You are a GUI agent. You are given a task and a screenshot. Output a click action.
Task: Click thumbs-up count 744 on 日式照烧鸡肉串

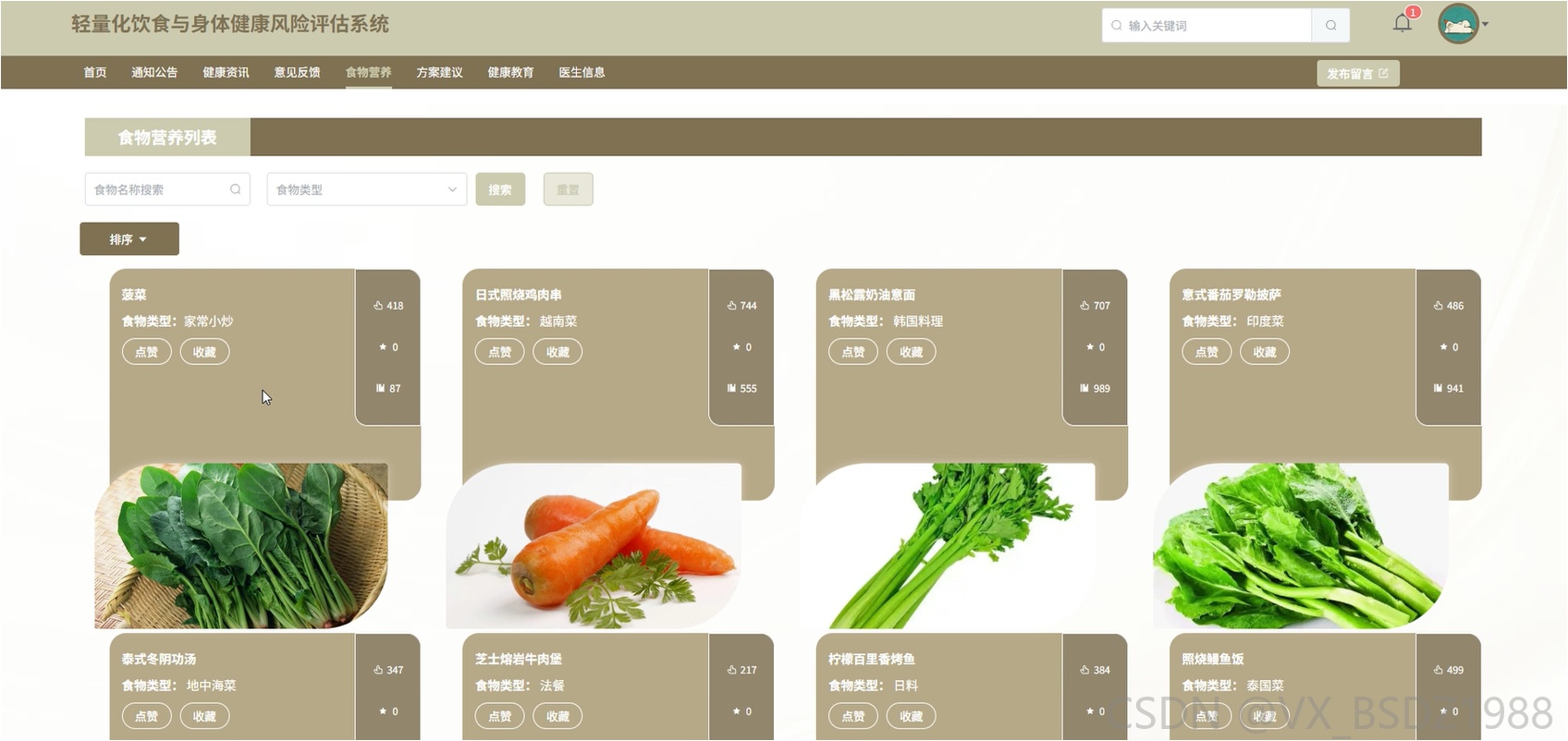[741, 306]
